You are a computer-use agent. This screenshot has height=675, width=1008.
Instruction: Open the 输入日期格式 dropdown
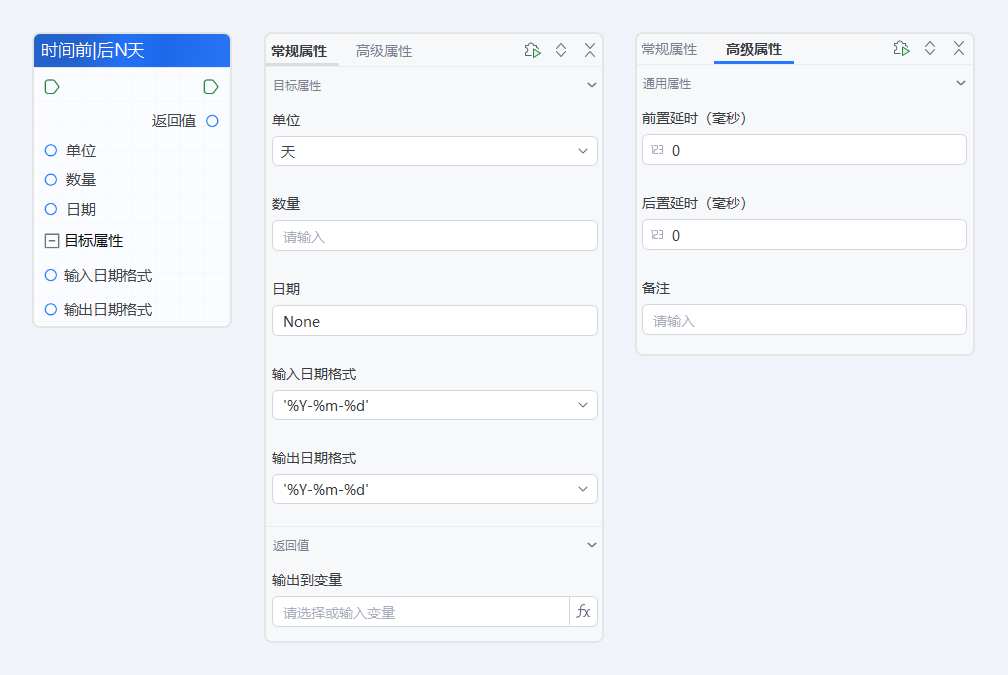pyautogui.click(x=434, y=405)
